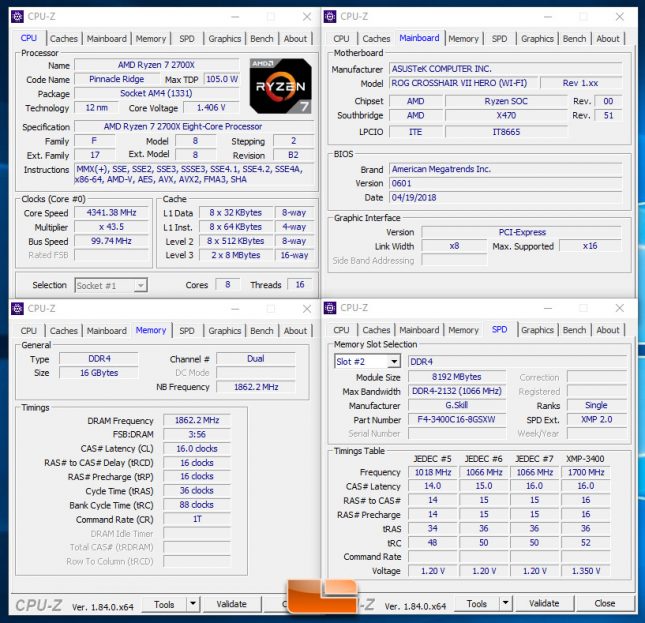This screenshot has height=623, width=645.
Task: Click BIOS version 0601 field
Action: (x=506, y=183)
